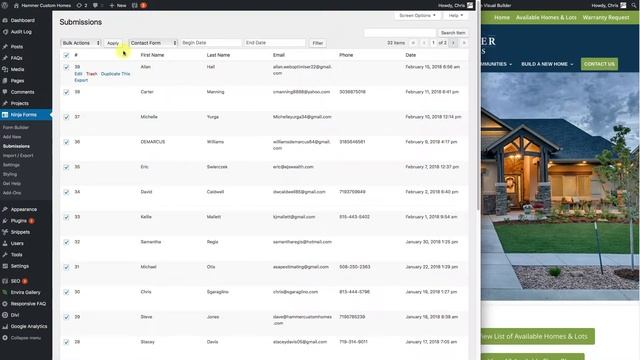Image resolution: width=640 pixels, height=360 pixels.
Task: Click the submissions search text box
Action: [x=400, y=33]
